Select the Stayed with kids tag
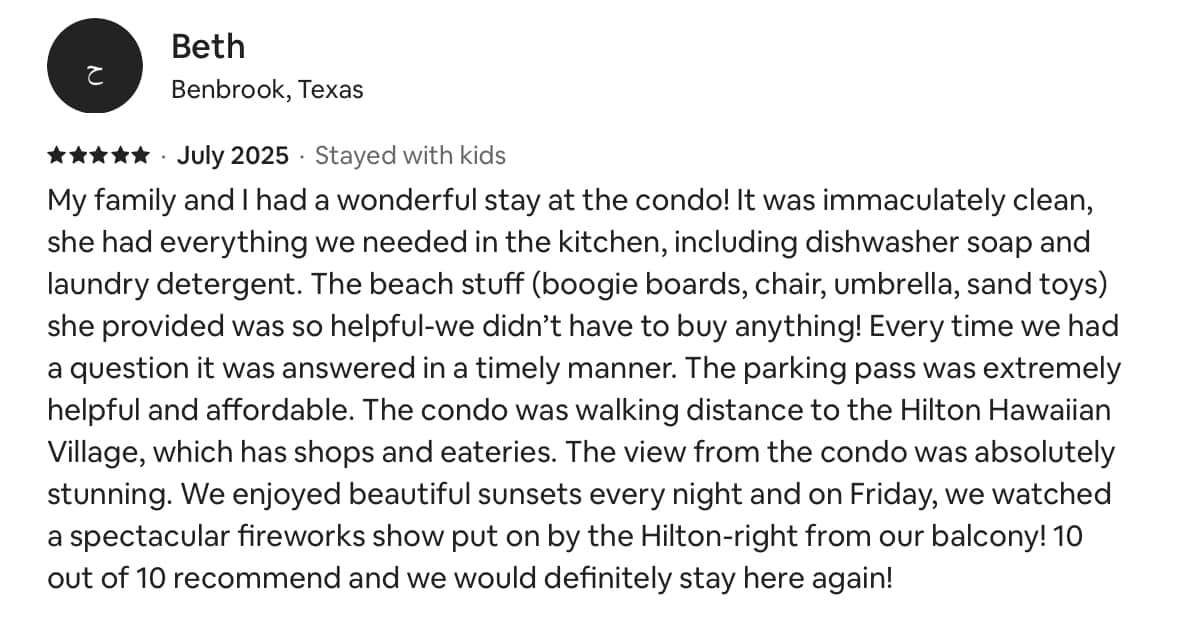 [x=410, y=156]
